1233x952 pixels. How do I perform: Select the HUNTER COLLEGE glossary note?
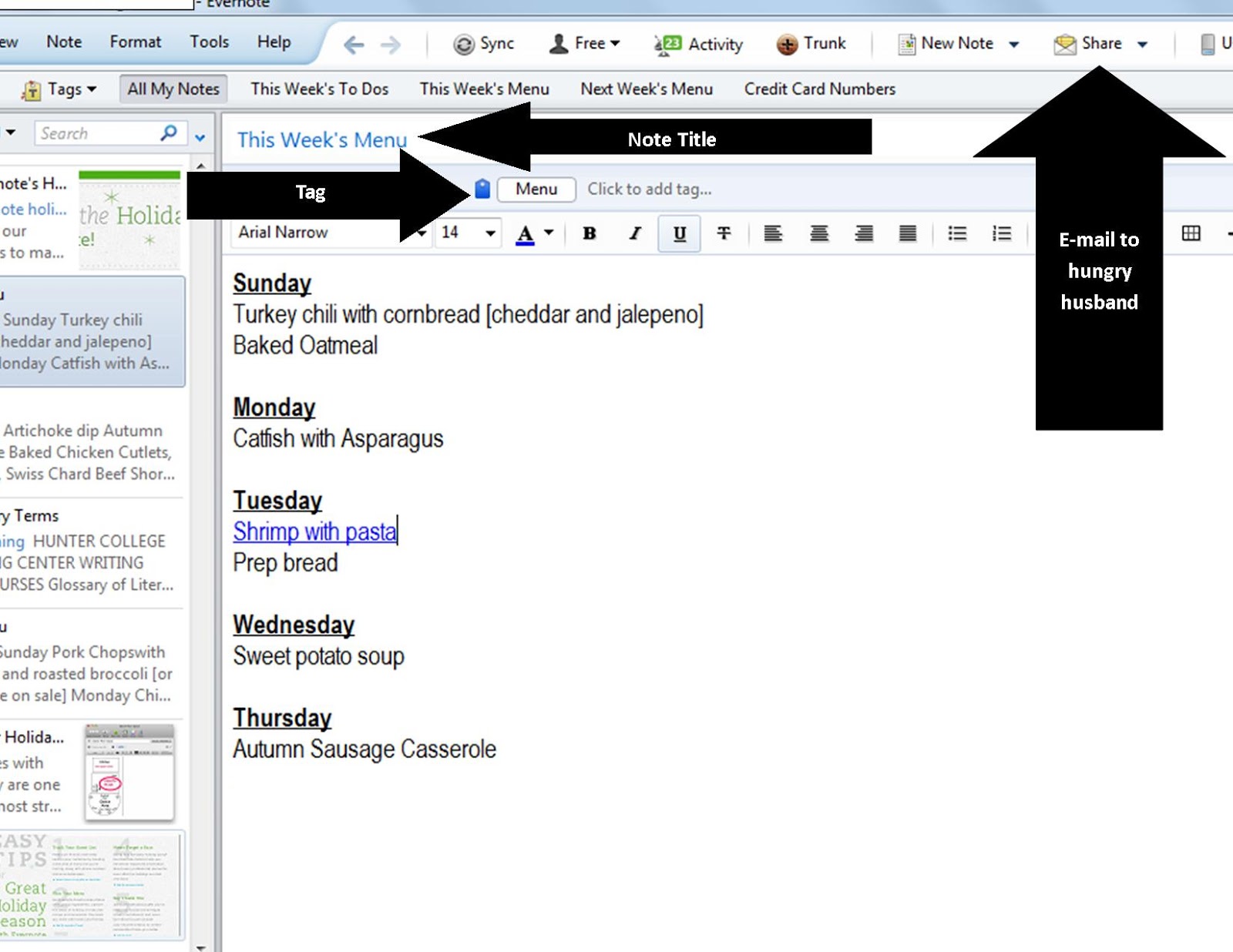click(90, 553)
